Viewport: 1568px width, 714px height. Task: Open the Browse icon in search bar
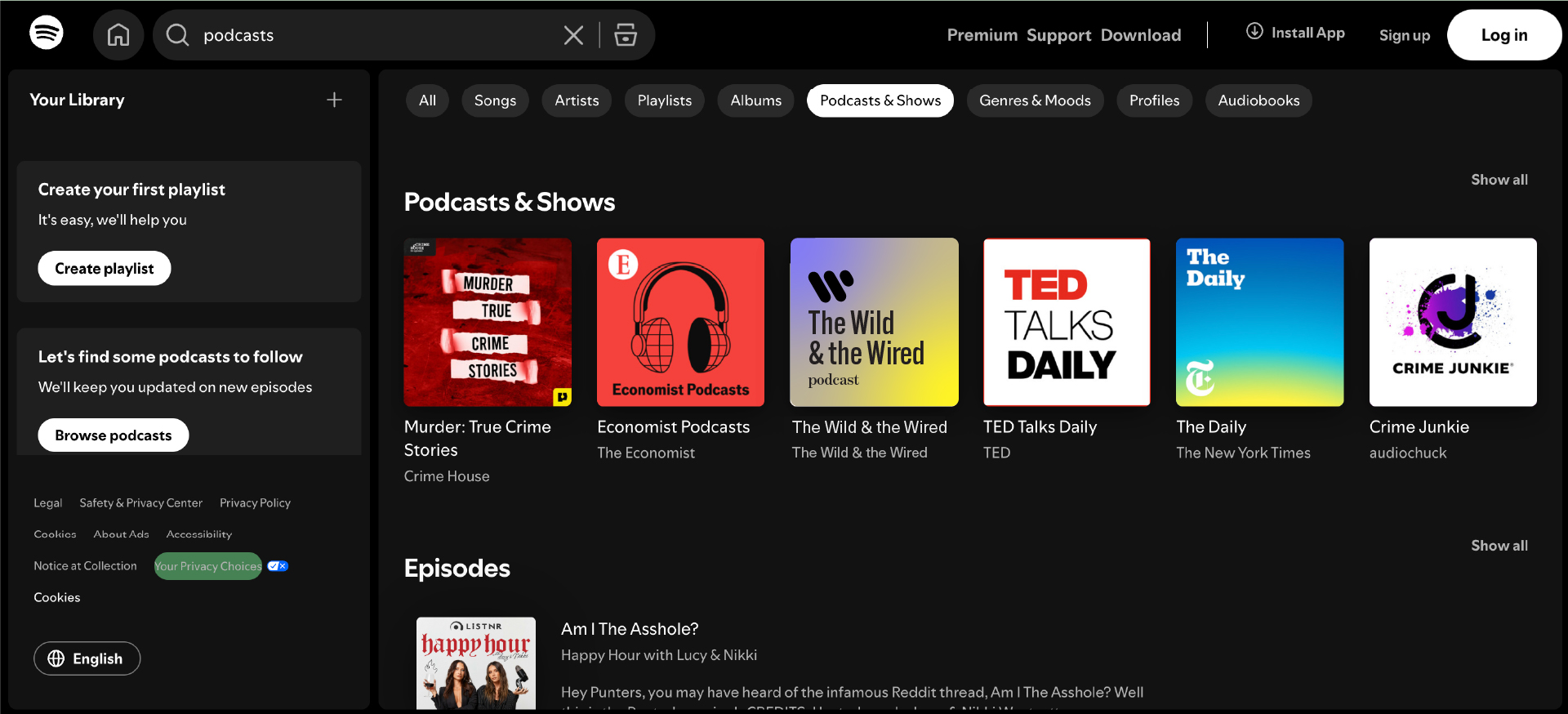click(626, 35)
